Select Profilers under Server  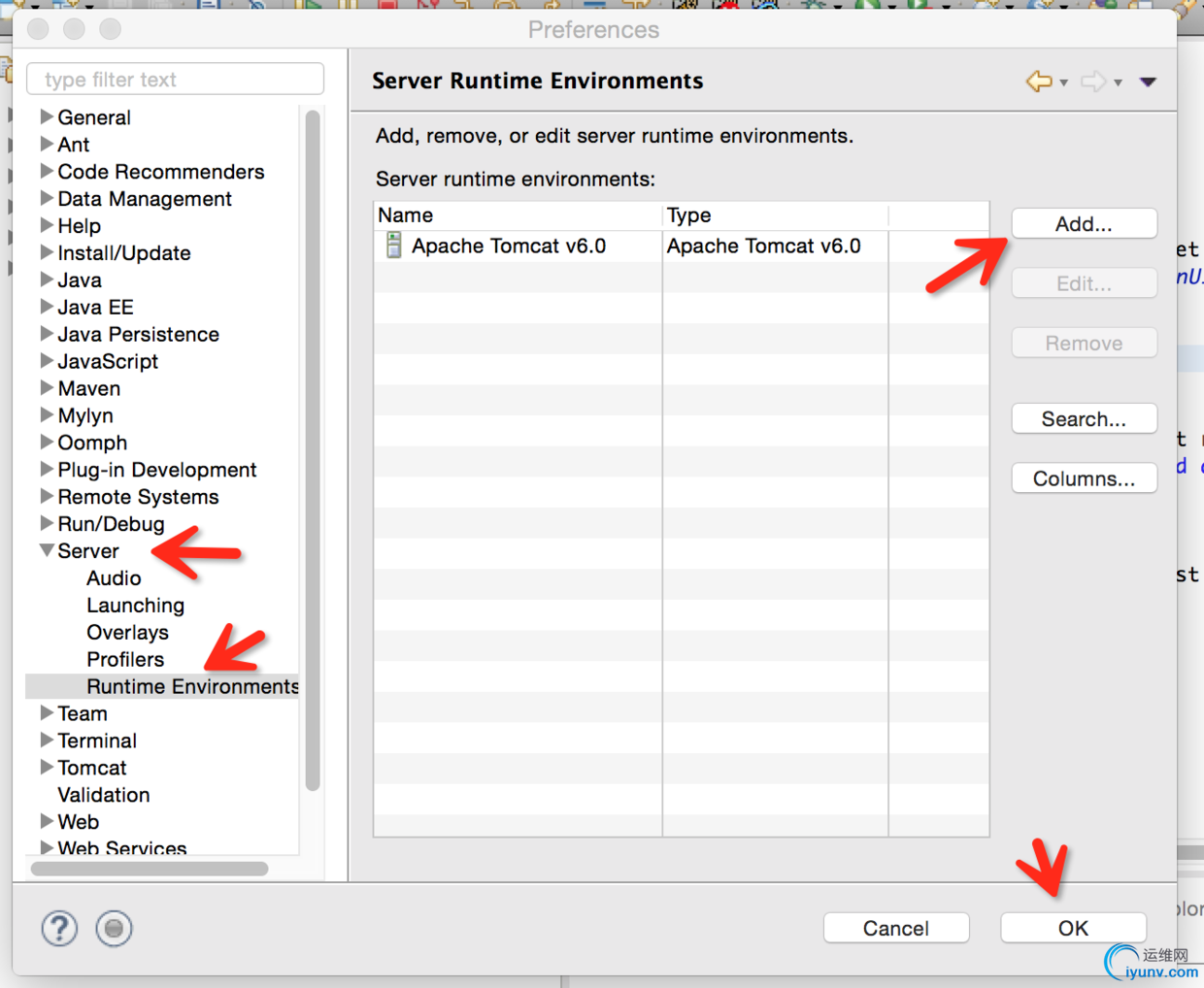click(x=125, y=660)
